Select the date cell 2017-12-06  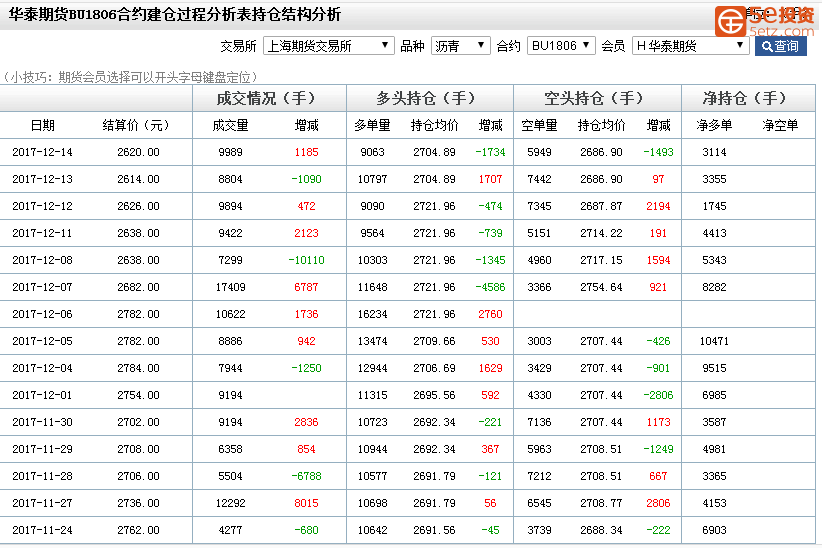(x=42, y=315)
